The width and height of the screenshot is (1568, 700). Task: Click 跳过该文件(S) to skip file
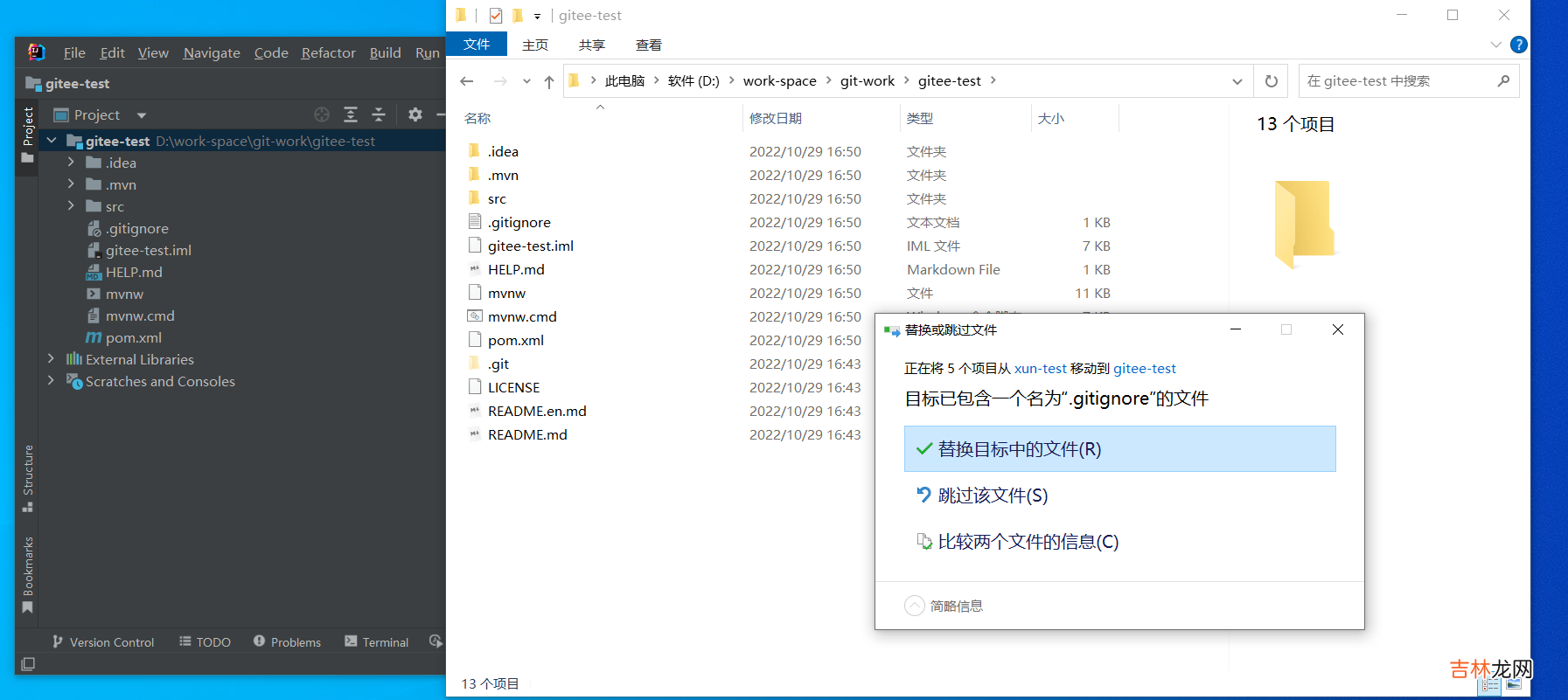click(x=993, y=496)
